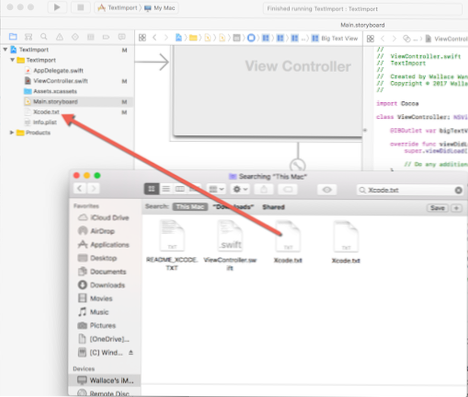Open Big Text View jump bar segment
Viewport: 468px width, 397px height.
pos(335,38)
